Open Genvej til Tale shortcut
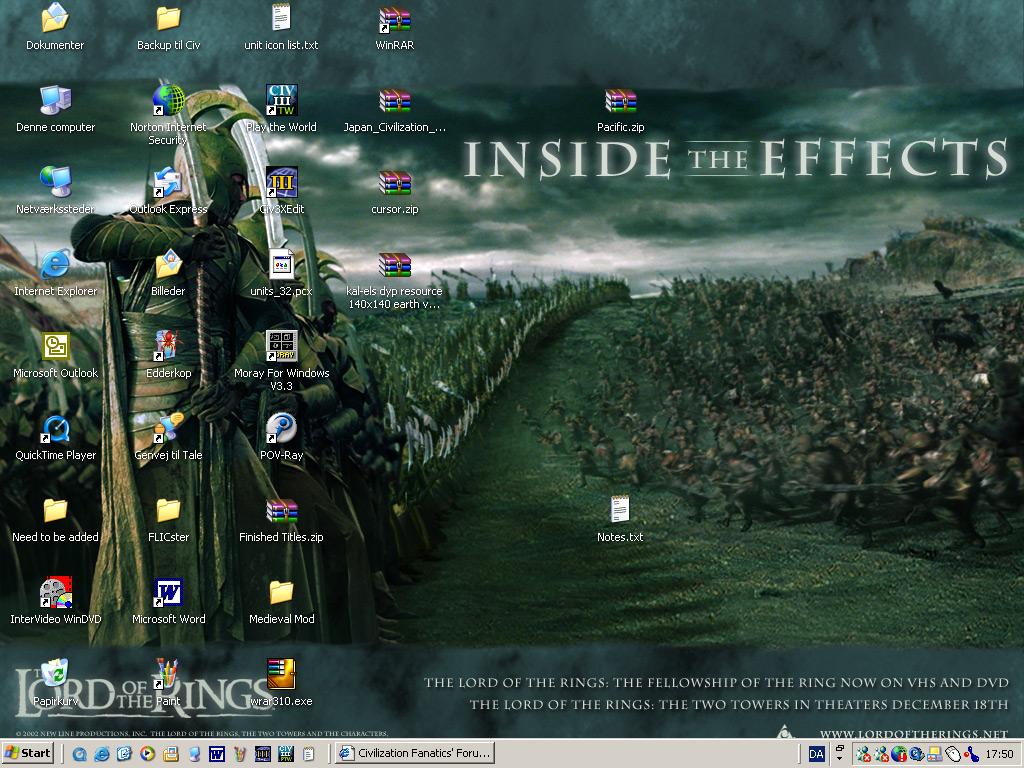 (168, 428)
